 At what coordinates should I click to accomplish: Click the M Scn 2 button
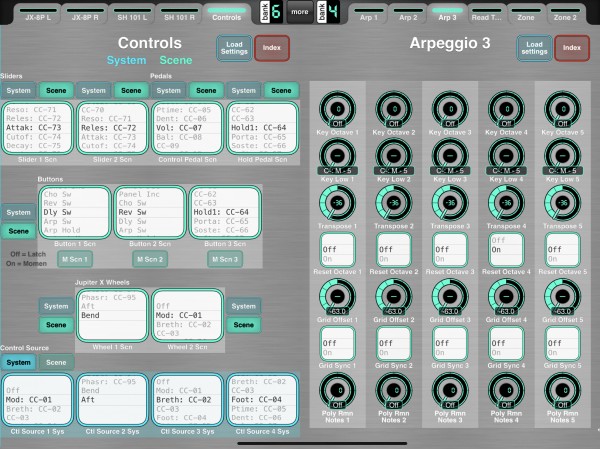150,260
